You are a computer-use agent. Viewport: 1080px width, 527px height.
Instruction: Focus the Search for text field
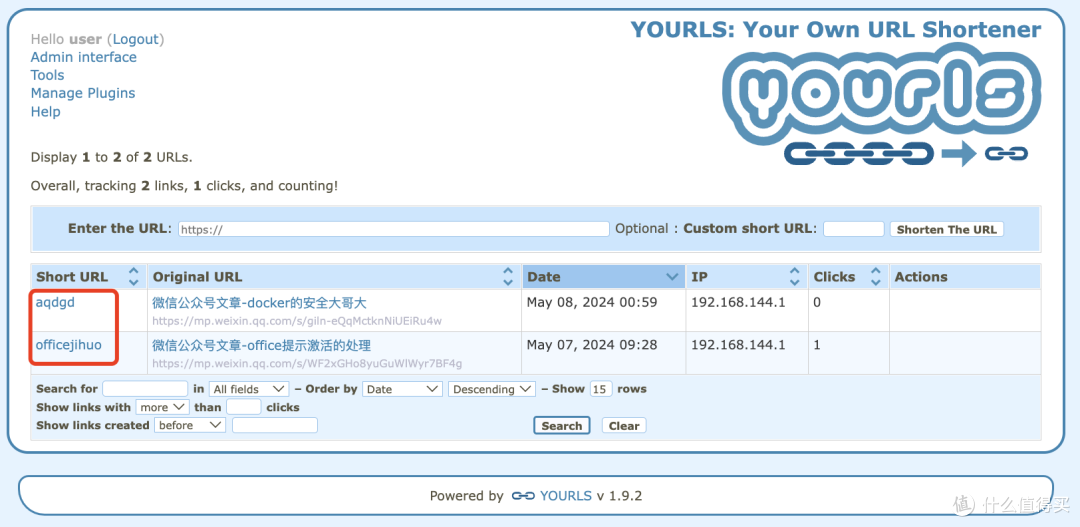pos(145,389)
